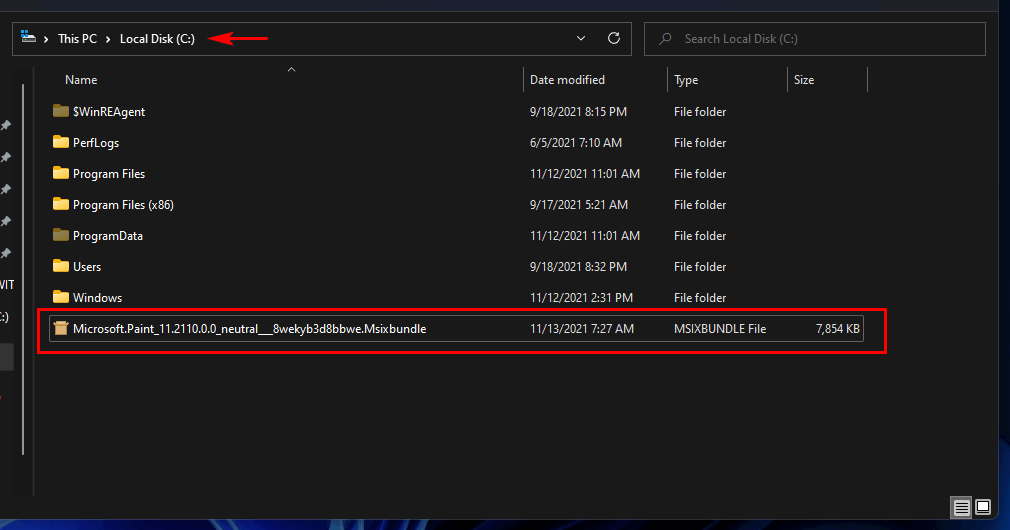
Task: Sort by Type column header
Action: (686, 80)
